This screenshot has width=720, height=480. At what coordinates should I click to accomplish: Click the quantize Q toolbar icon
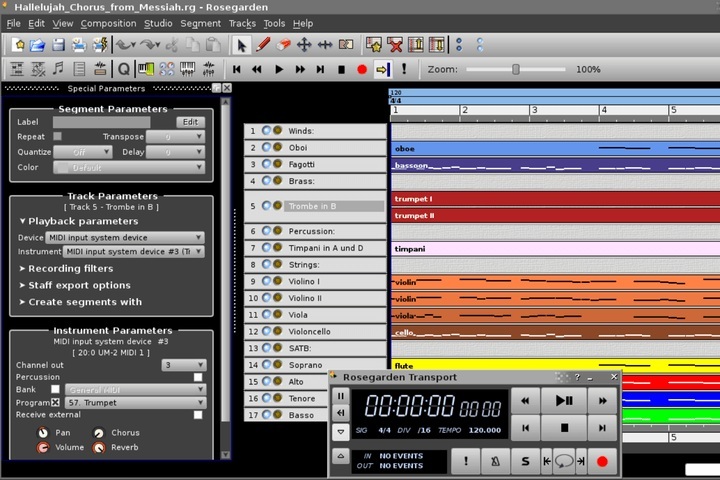tap(124, 69)
